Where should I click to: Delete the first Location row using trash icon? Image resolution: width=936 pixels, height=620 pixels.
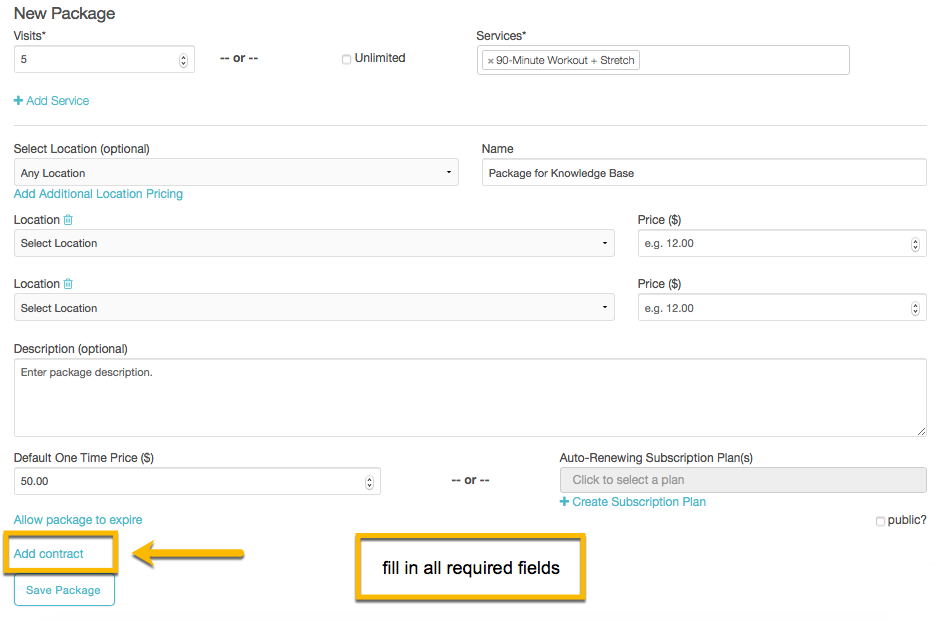pyautogui.click(x=67, y=219)
